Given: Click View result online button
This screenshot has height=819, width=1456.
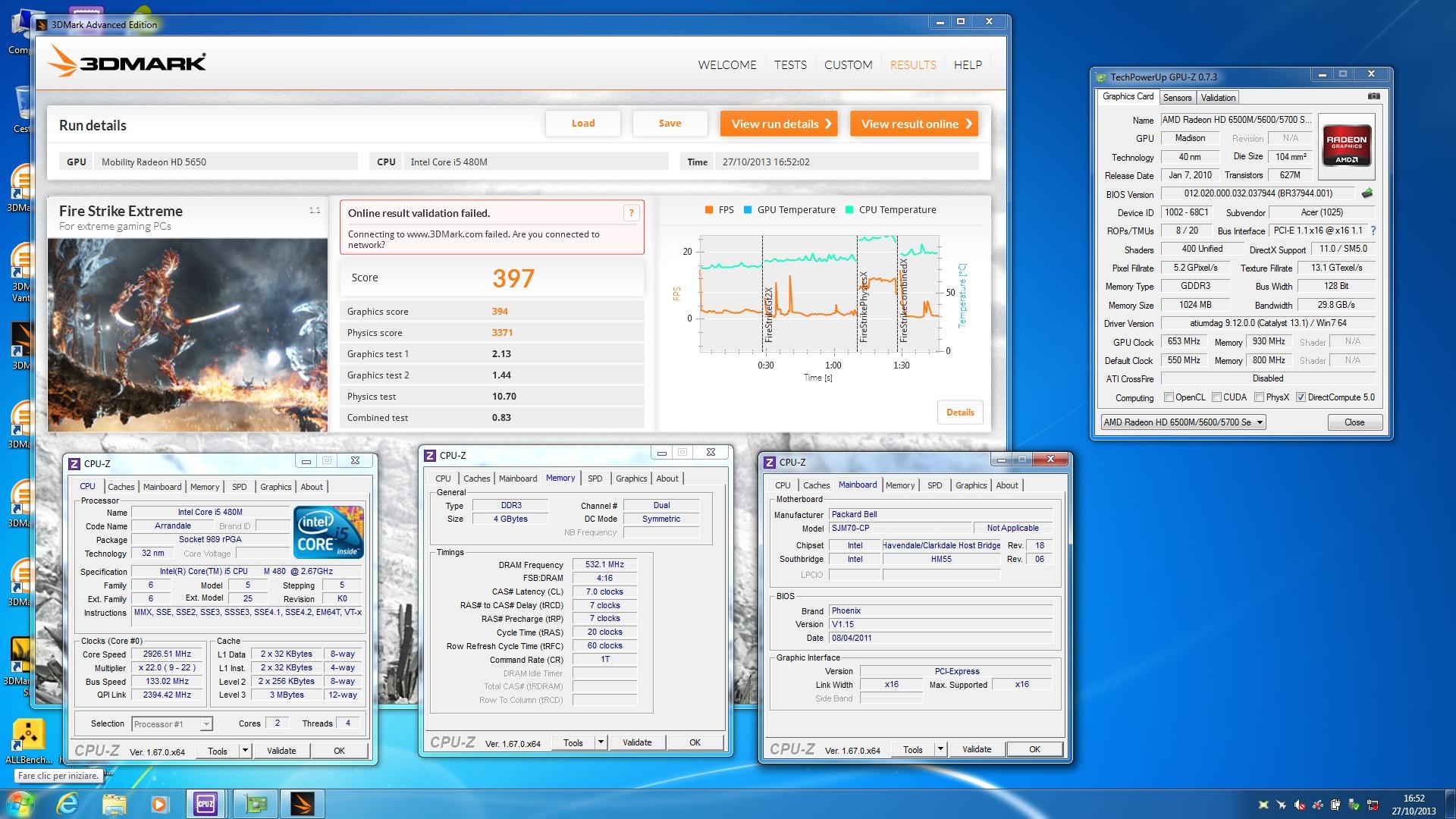Looking at the screenshot, I should [x=914, y=124].
